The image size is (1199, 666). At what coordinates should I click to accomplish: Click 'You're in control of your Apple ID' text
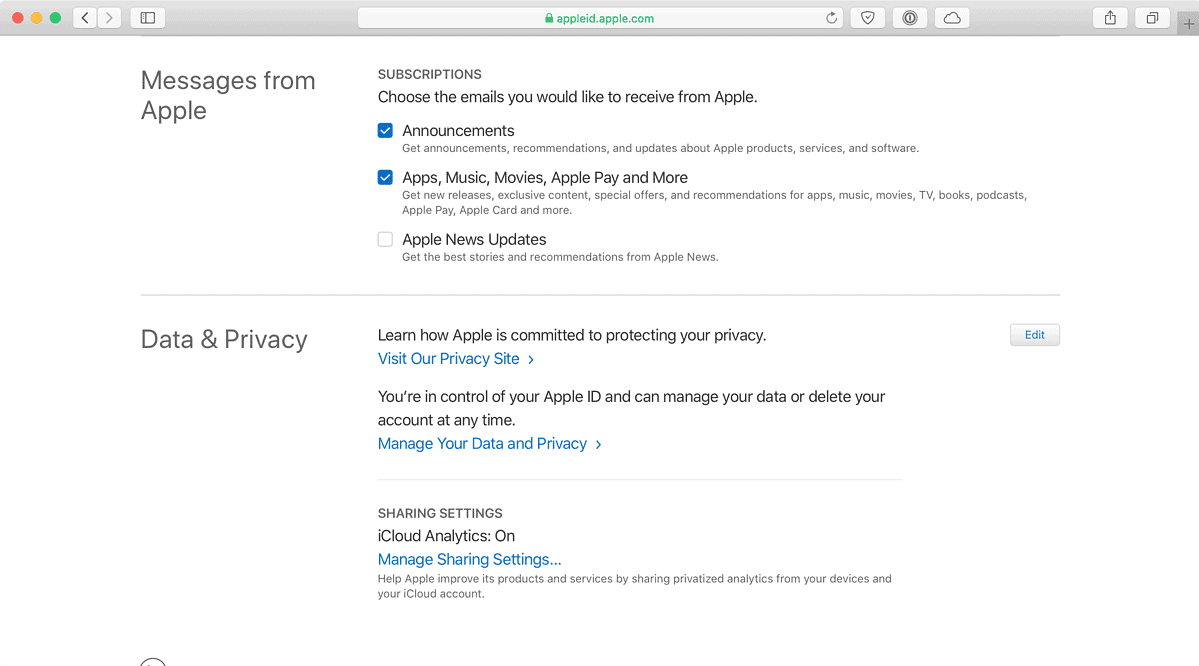pyautogui.click(x=632, y=408)
